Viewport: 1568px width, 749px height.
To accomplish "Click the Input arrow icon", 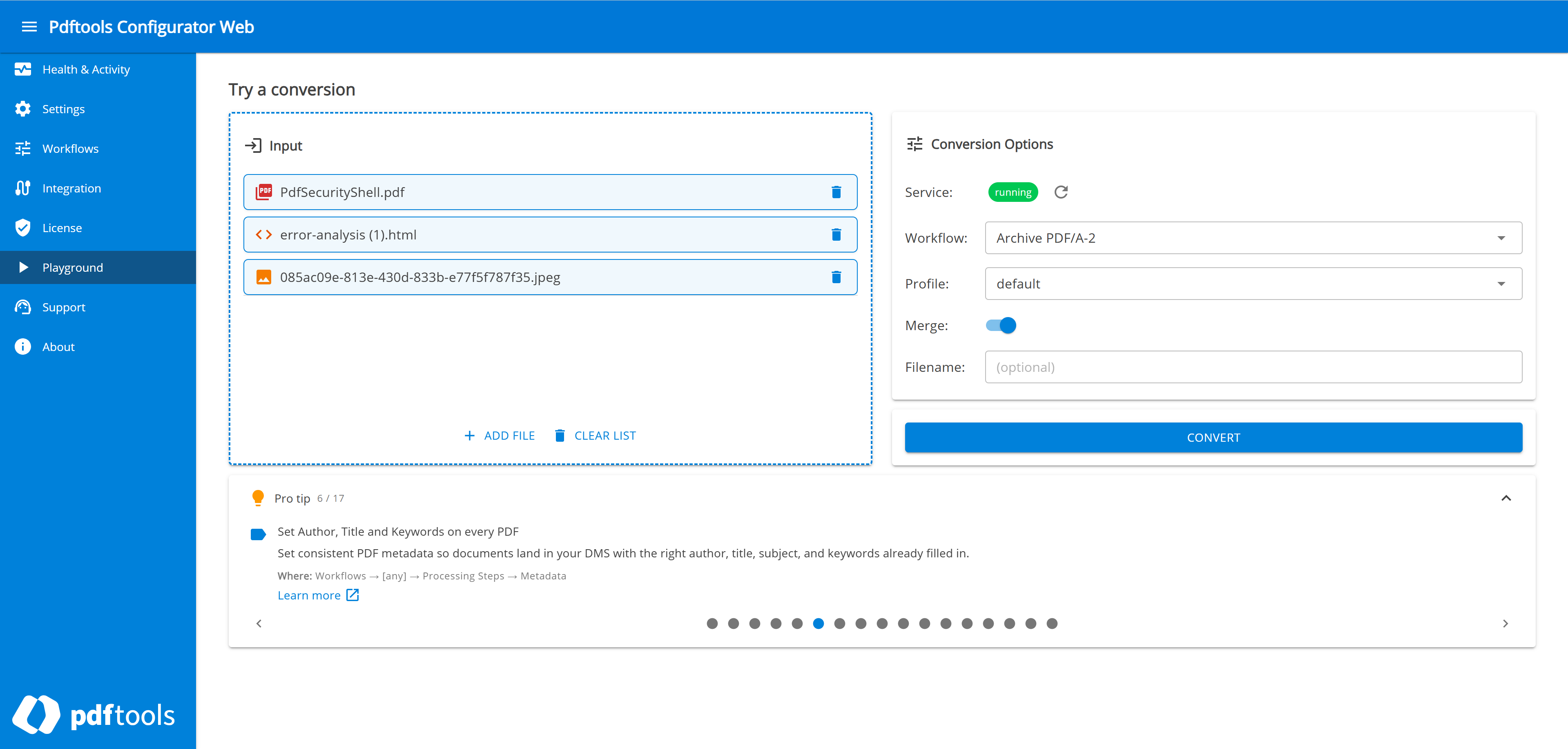I will tap(253, 145).
